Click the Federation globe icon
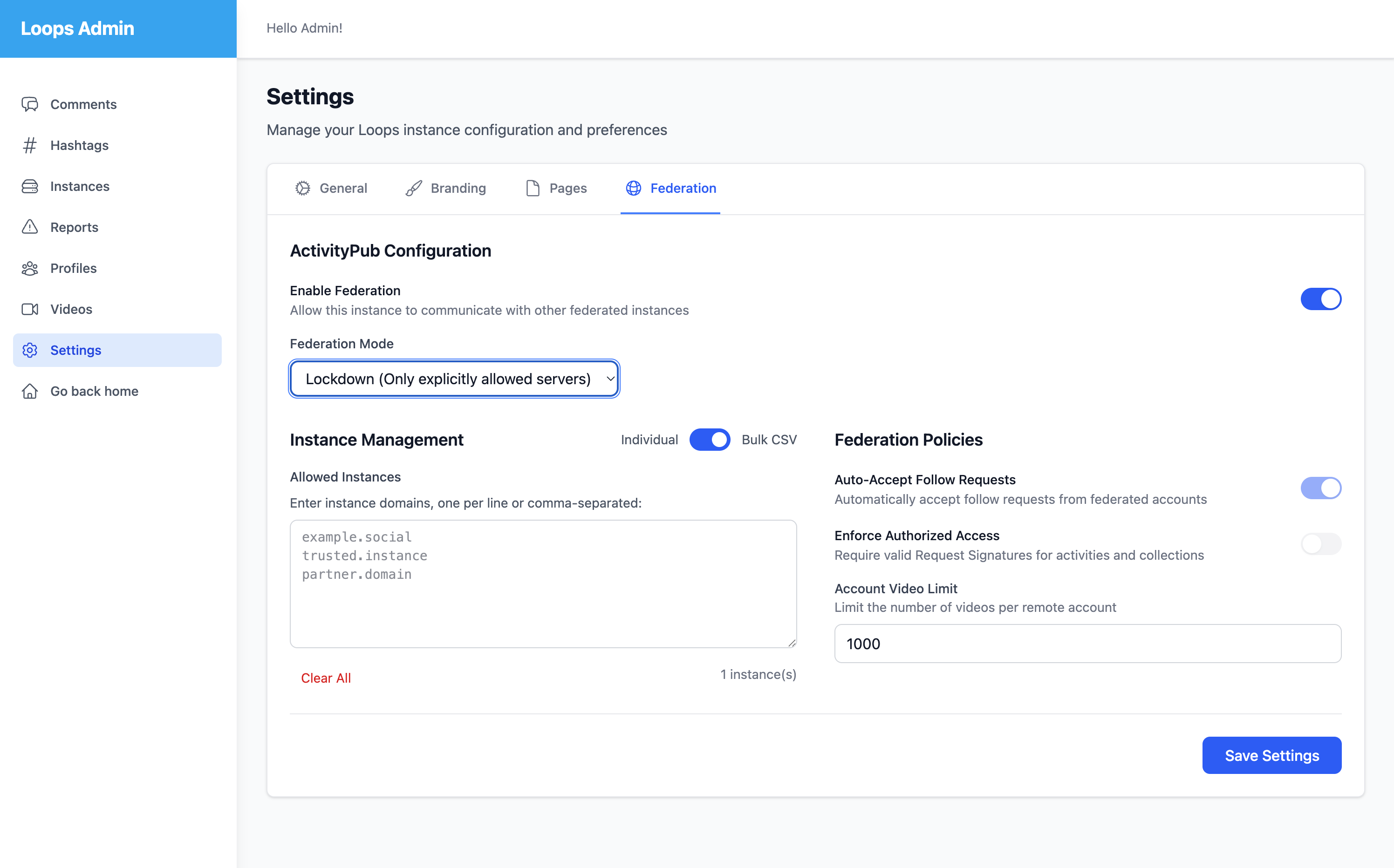Image resolution: width=1394 pixels, height=868 pixels. pos(634,188)
